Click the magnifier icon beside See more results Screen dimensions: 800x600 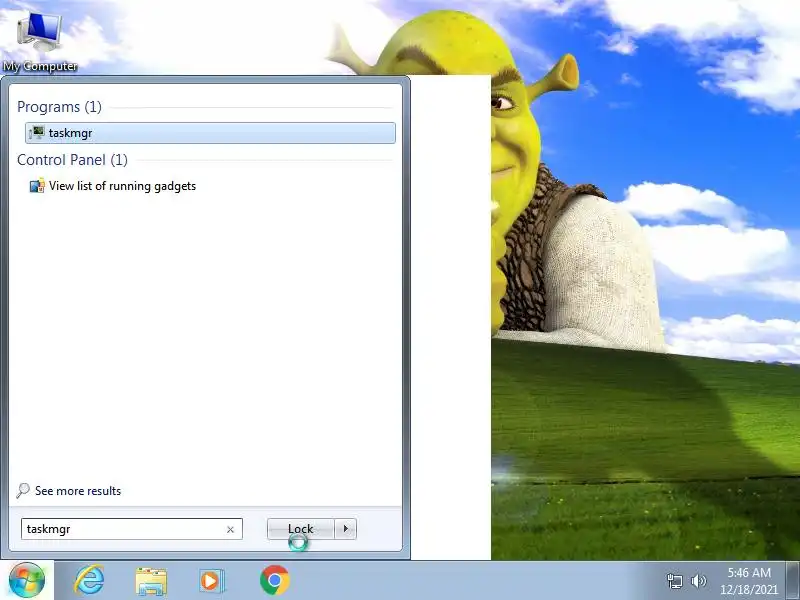(x=23, y=491)
